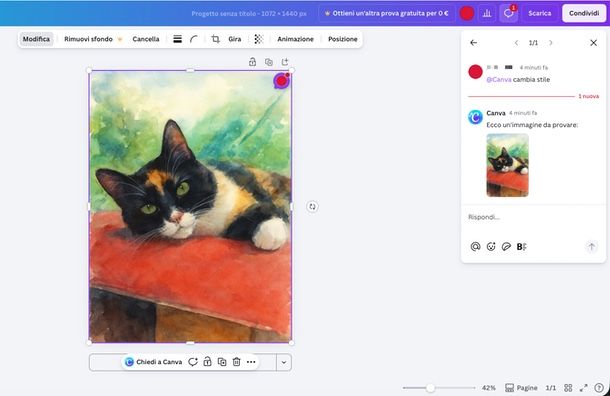The width and height of the screenshot is (610, 396).
Task: Expand the dropdown chevron below canvas
Action: tap(284, 362)
